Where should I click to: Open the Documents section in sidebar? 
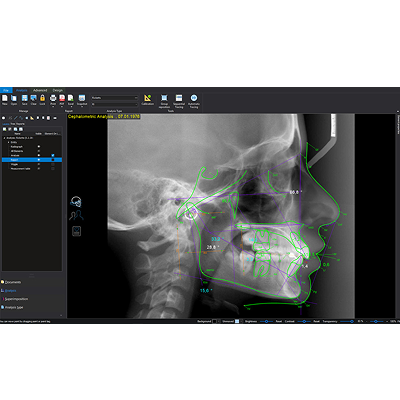pyautogui.click(x=13, y=282)
